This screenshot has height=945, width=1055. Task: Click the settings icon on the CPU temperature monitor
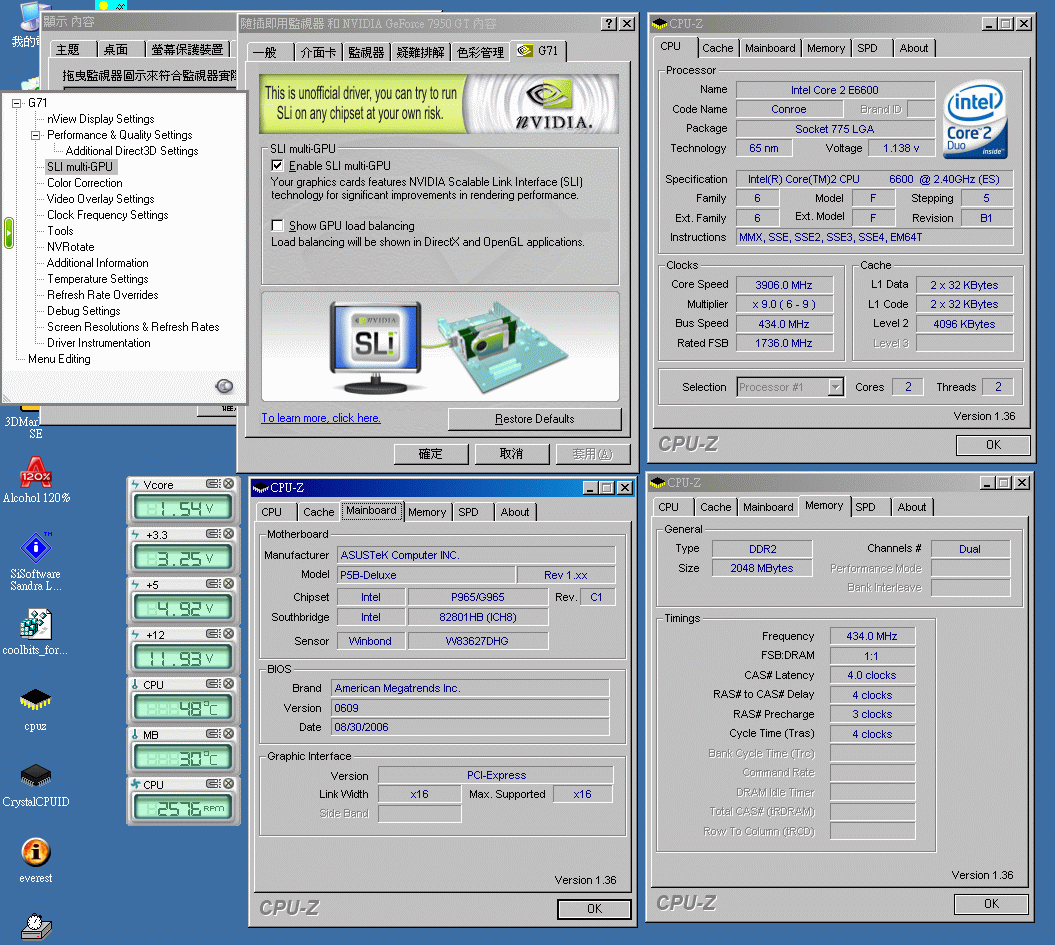pos(213,683)
